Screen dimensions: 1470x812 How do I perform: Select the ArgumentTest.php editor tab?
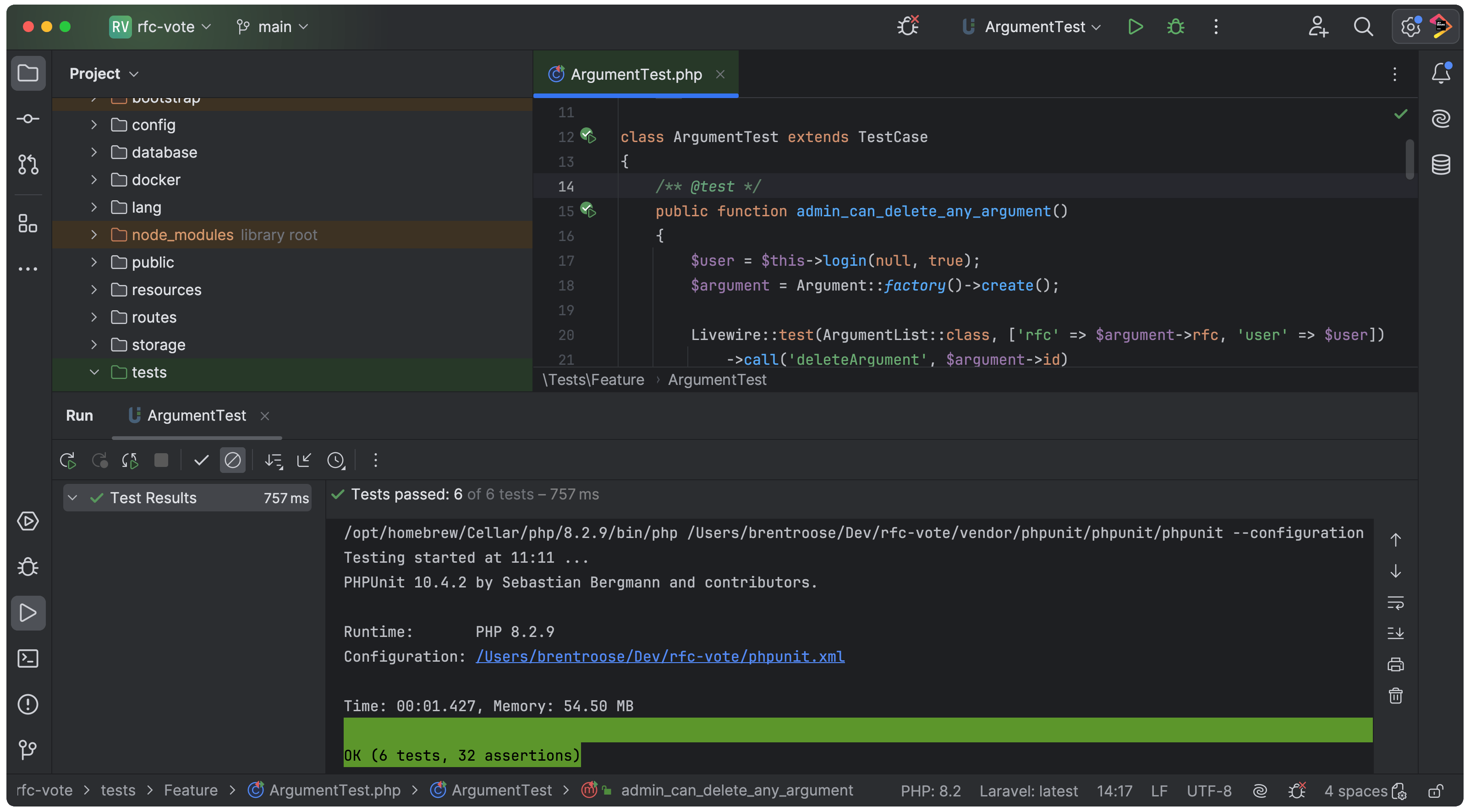(x=635, y=74)
